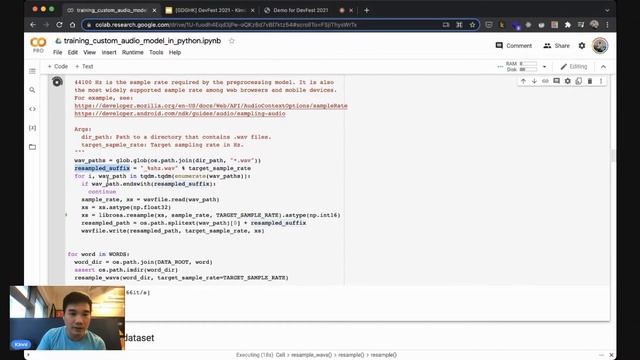Viewport: 640px width, 360px height.
Task: Open more cell actions menu
Action: pyautogui.click(x=601, y=81)
